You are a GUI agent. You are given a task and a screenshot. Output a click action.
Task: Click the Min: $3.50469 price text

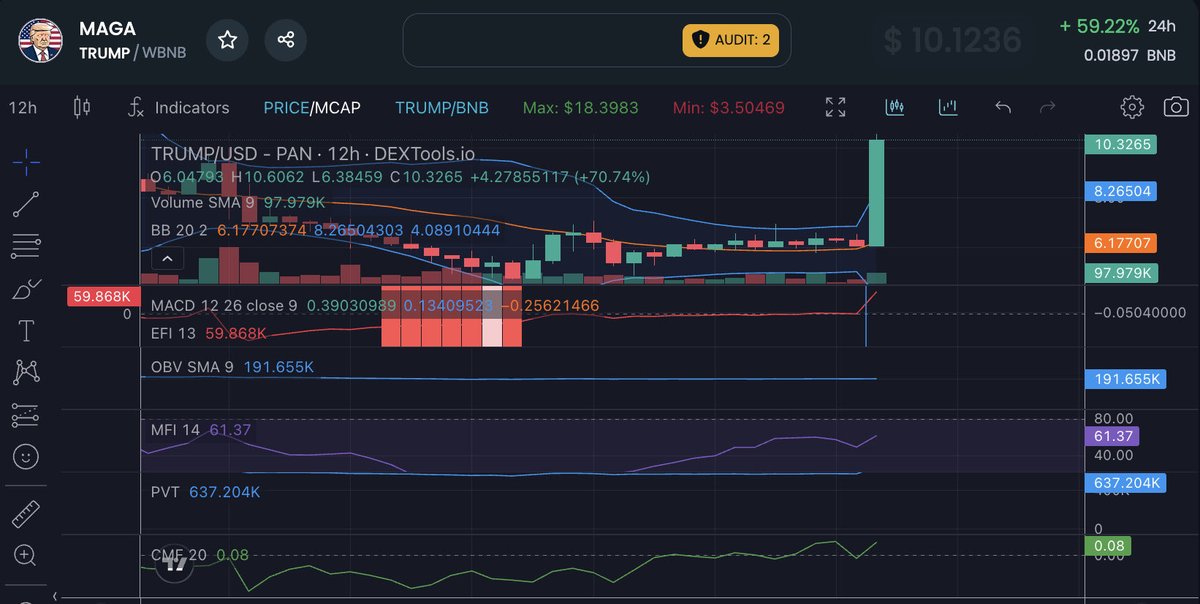728,107
